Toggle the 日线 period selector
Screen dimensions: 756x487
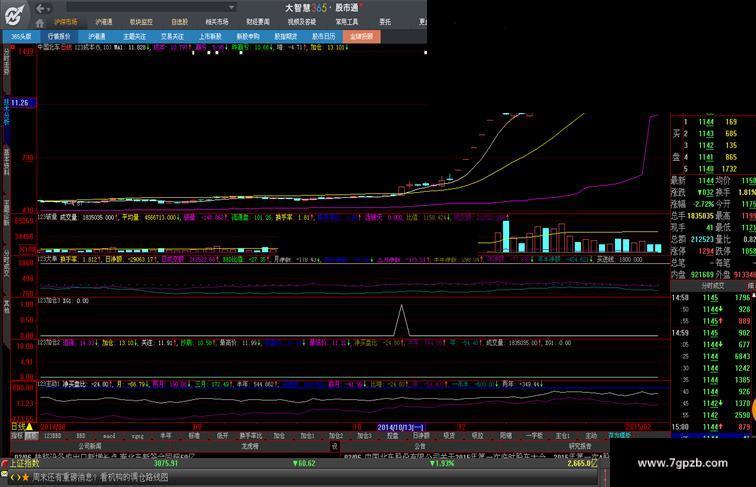coord(22,427)
